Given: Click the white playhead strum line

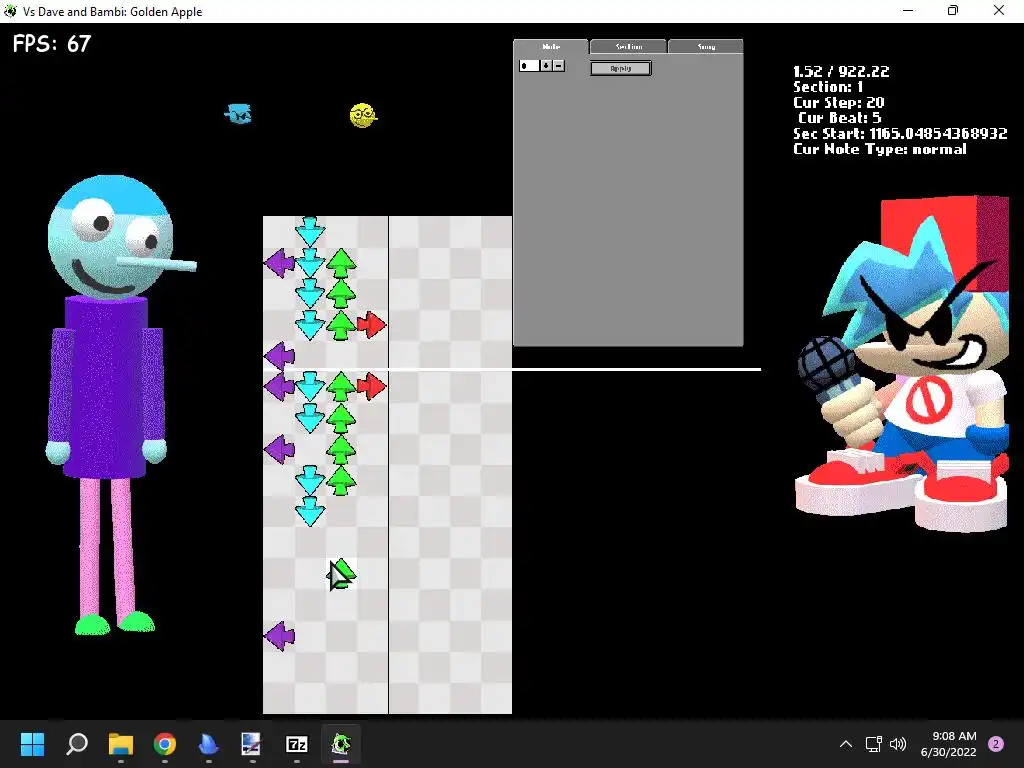Looking at the screenshot, I should pos(512,370).
